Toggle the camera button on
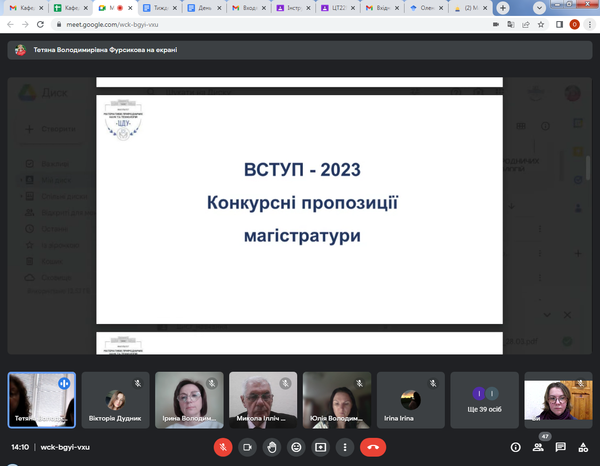Viewport: 600px width, 466px height. click(246, 448)
